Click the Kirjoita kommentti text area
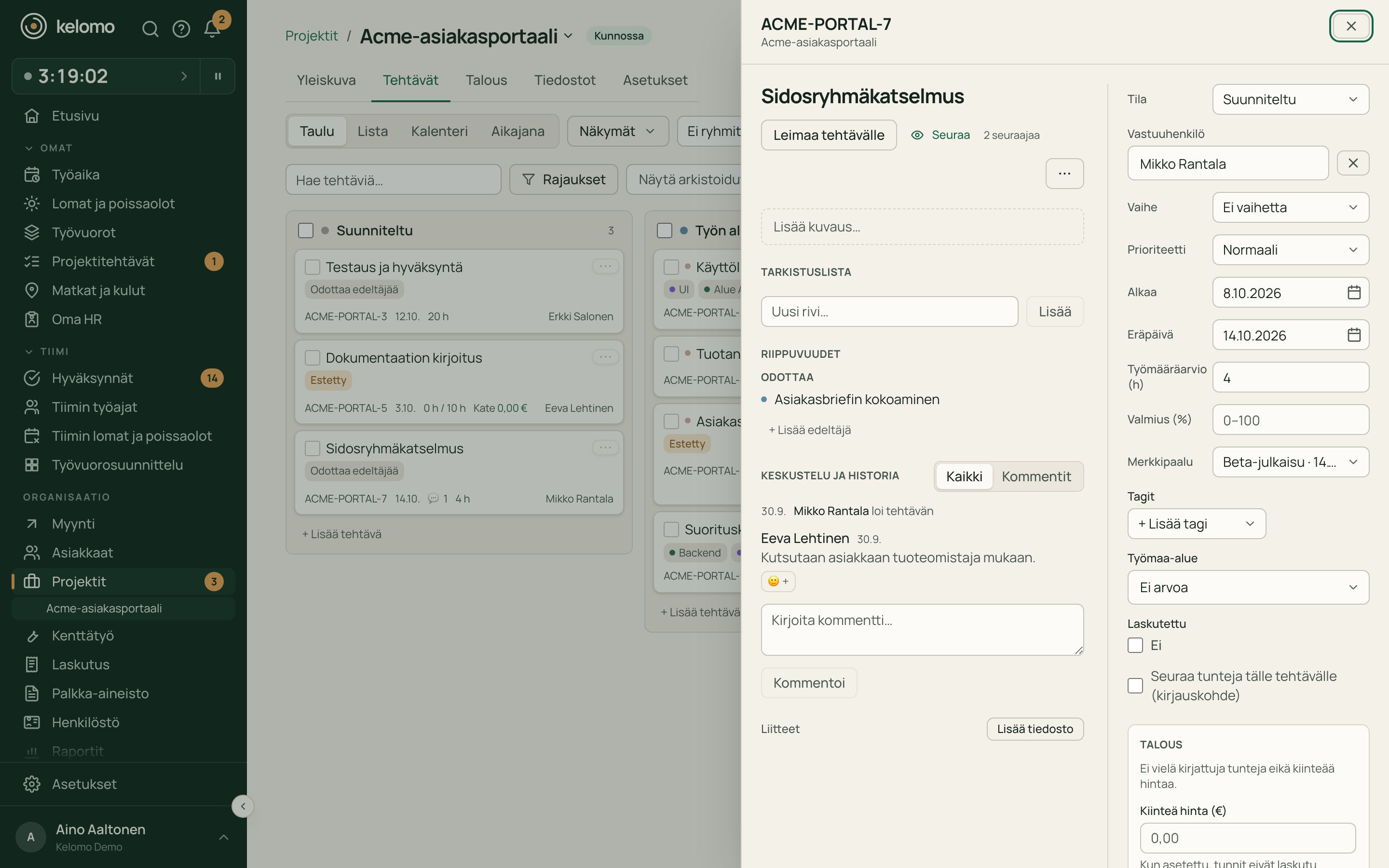This screenshot has width=1389, height=868. 922,629
